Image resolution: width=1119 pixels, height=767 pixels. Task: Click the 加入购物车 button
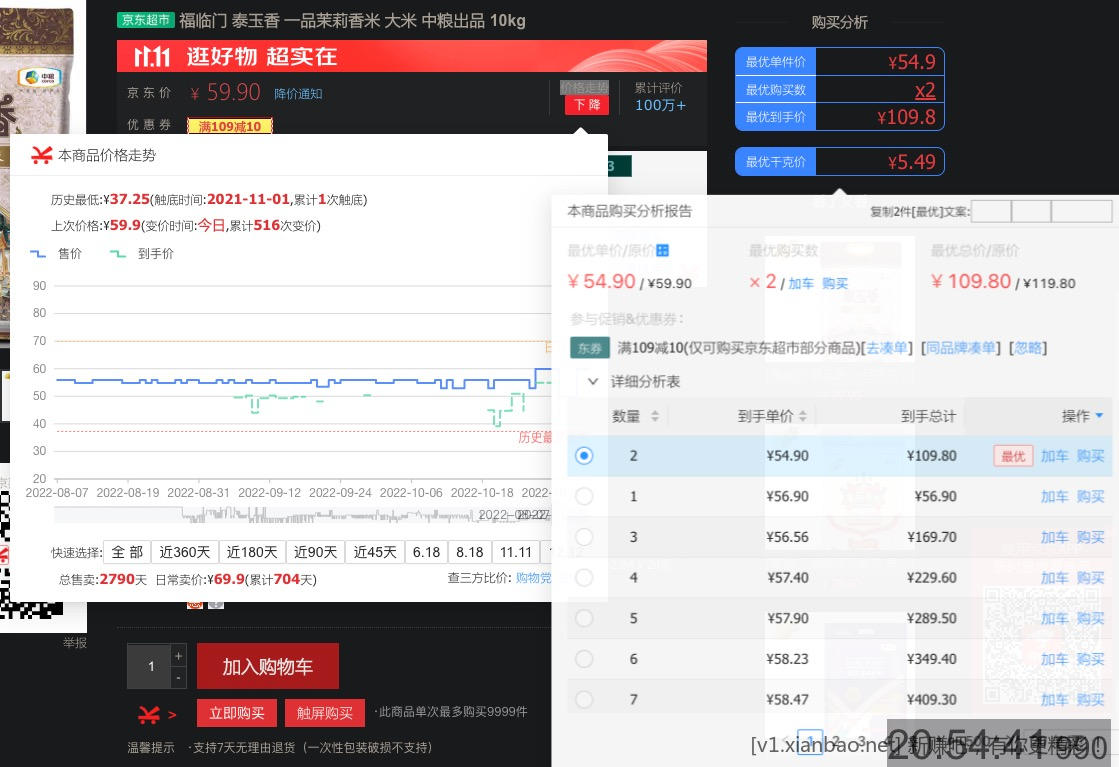pyautogui.click(x=268, y=666)
